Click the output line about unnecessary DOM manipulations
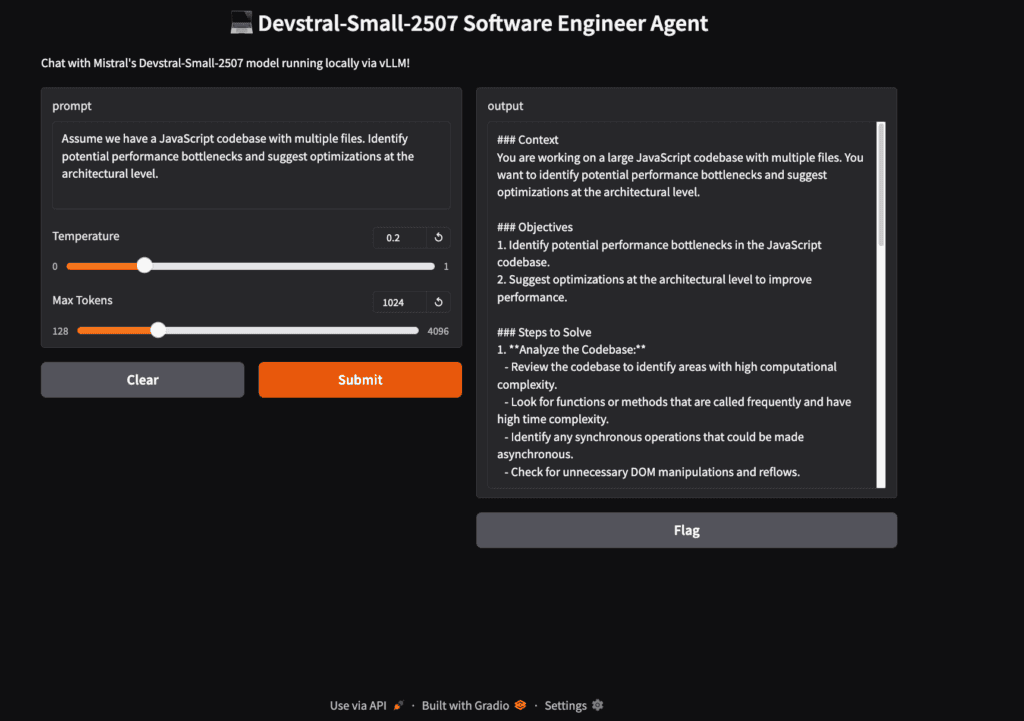Image resolution: width=1024 pixels, height=721 pixels. (x=652, y=472)
